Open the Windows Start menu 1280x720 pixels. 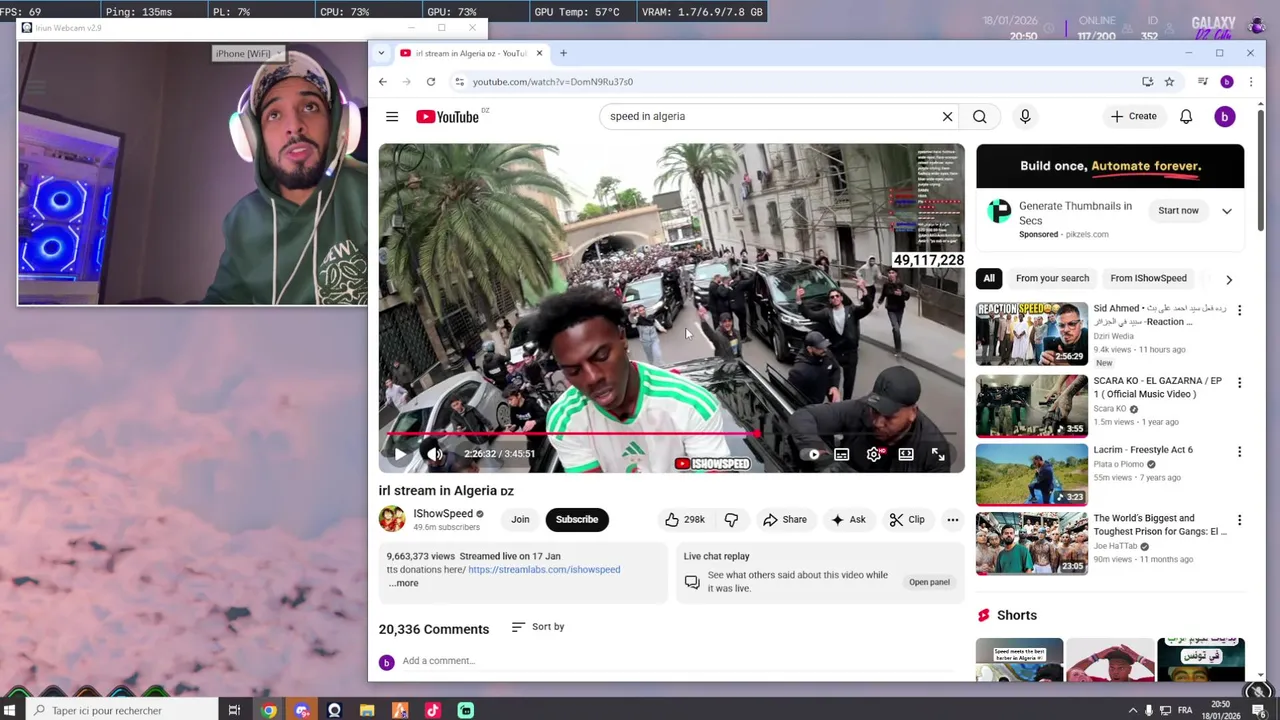(x=10, y=711)
